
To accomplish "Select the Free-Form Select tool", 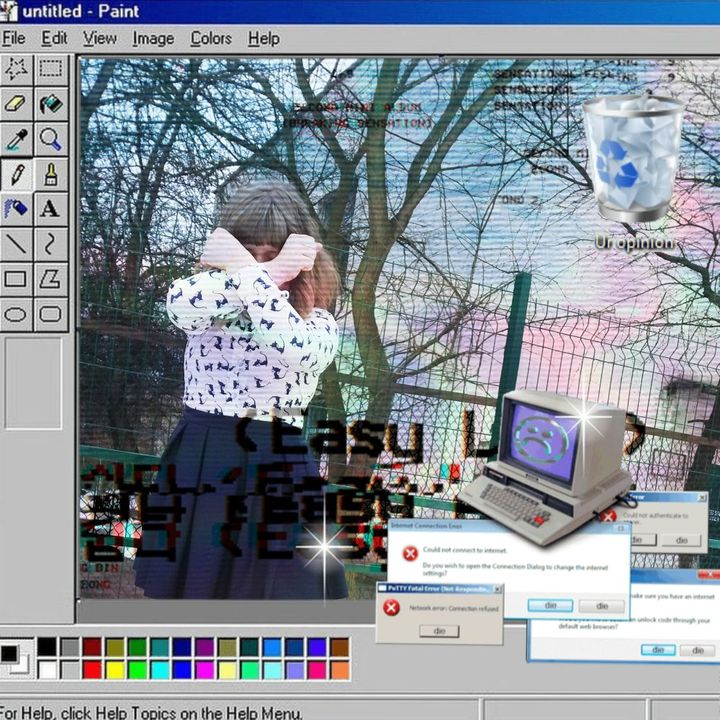I will pyautogui.click(x=16, y=68).
